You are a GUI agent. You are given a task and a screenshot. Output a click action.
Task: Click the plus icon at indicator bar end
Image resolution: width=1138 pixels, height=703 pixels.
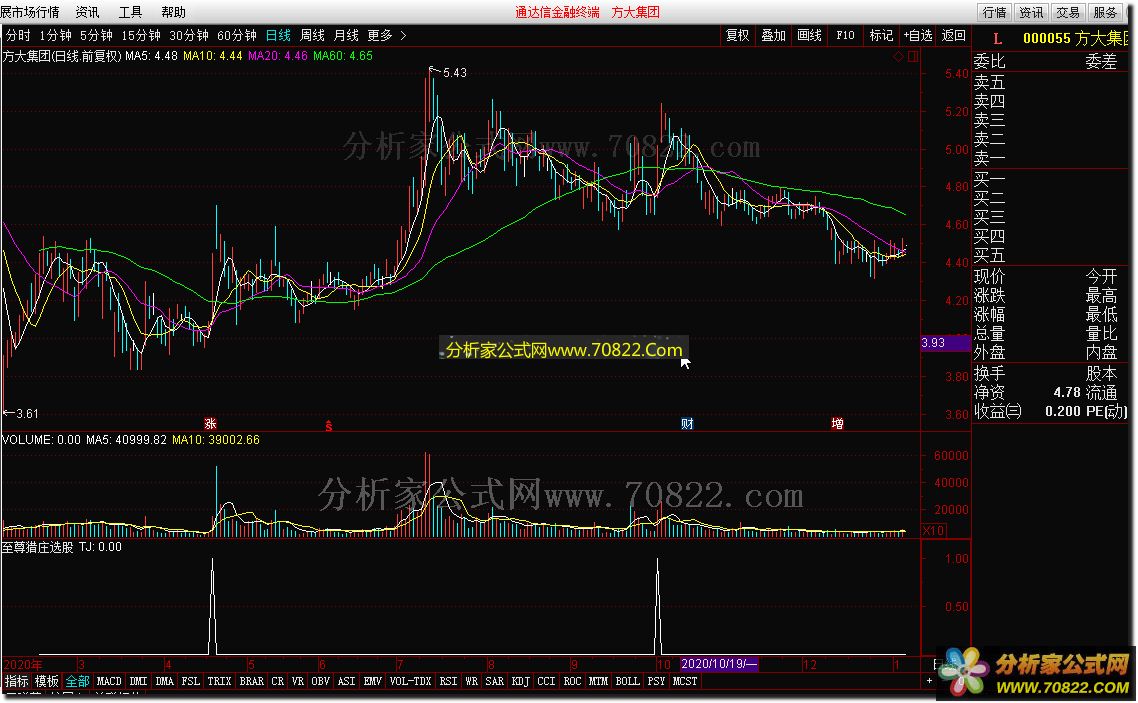click(x=929, y=681)
